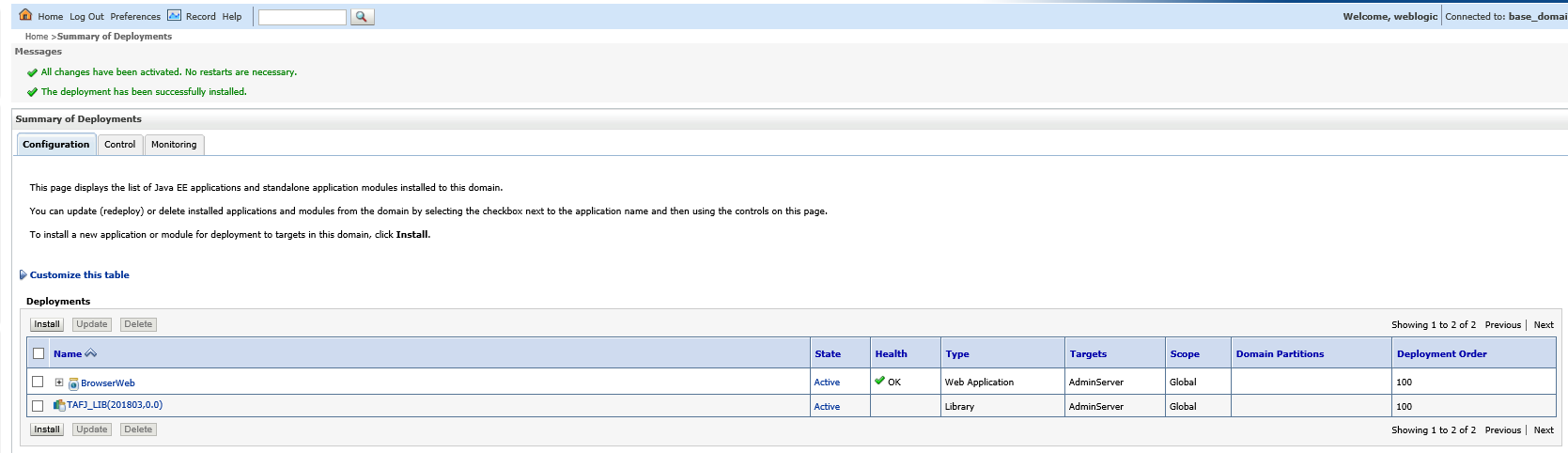Image resolution: width=1568 pixels, height=453 pixels.
Task: Click the Record chart icon in toolbar
Action: coord(174,15)
